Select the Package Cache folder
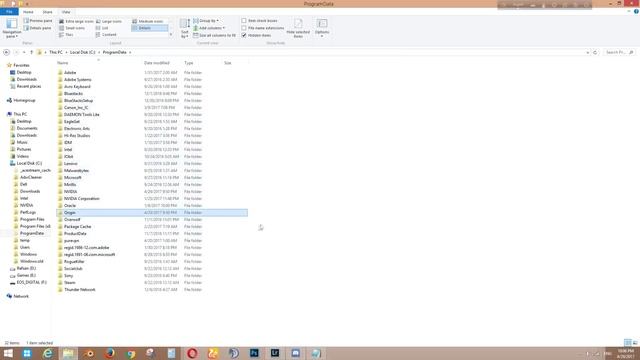Image resolution: width=640 pixels, height=360 pixels. tap(152, 227)
